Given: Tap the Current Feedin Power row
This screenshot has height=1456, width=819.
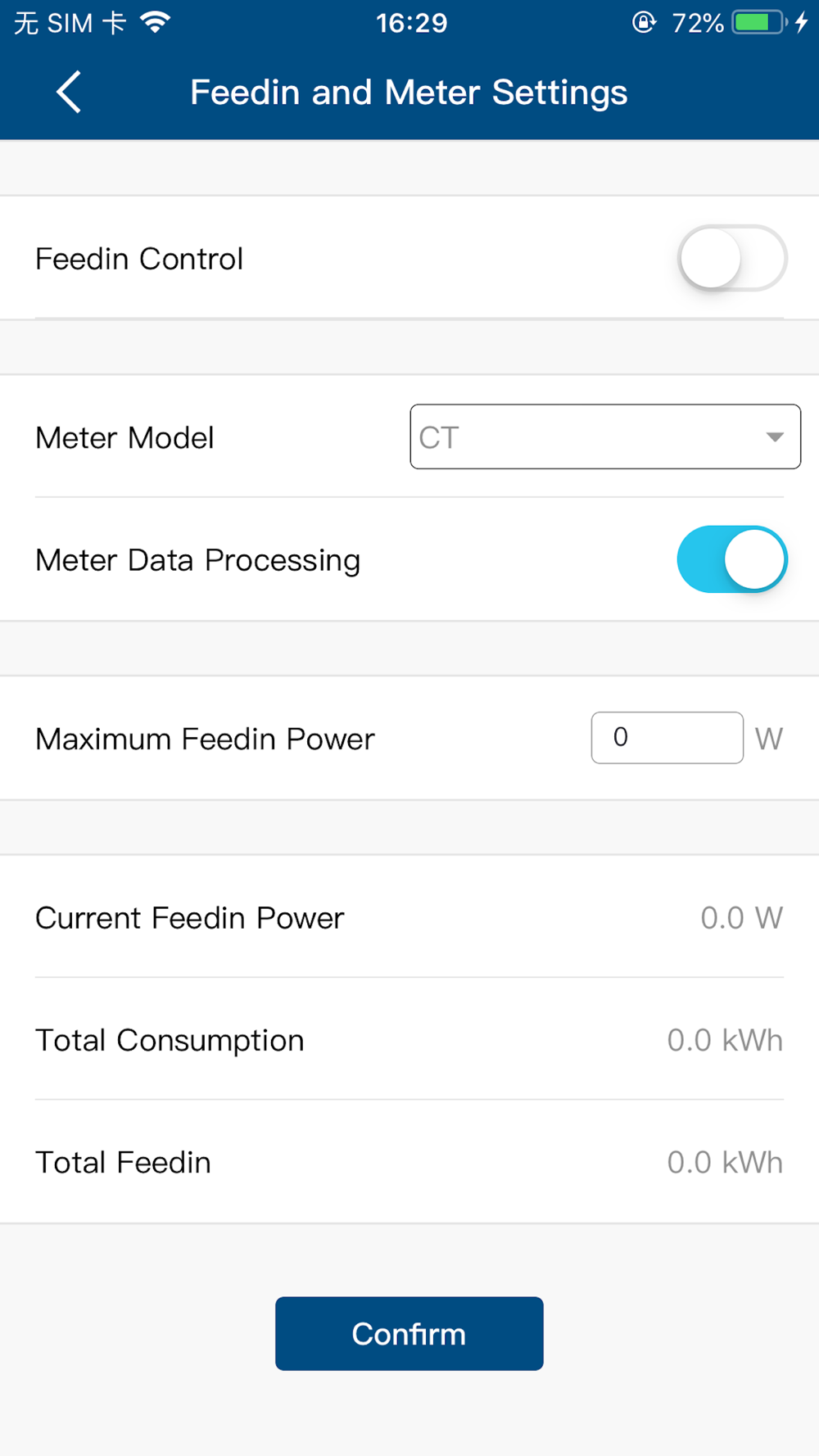Looking at the screenshot, I should click(x=409, y=918).
